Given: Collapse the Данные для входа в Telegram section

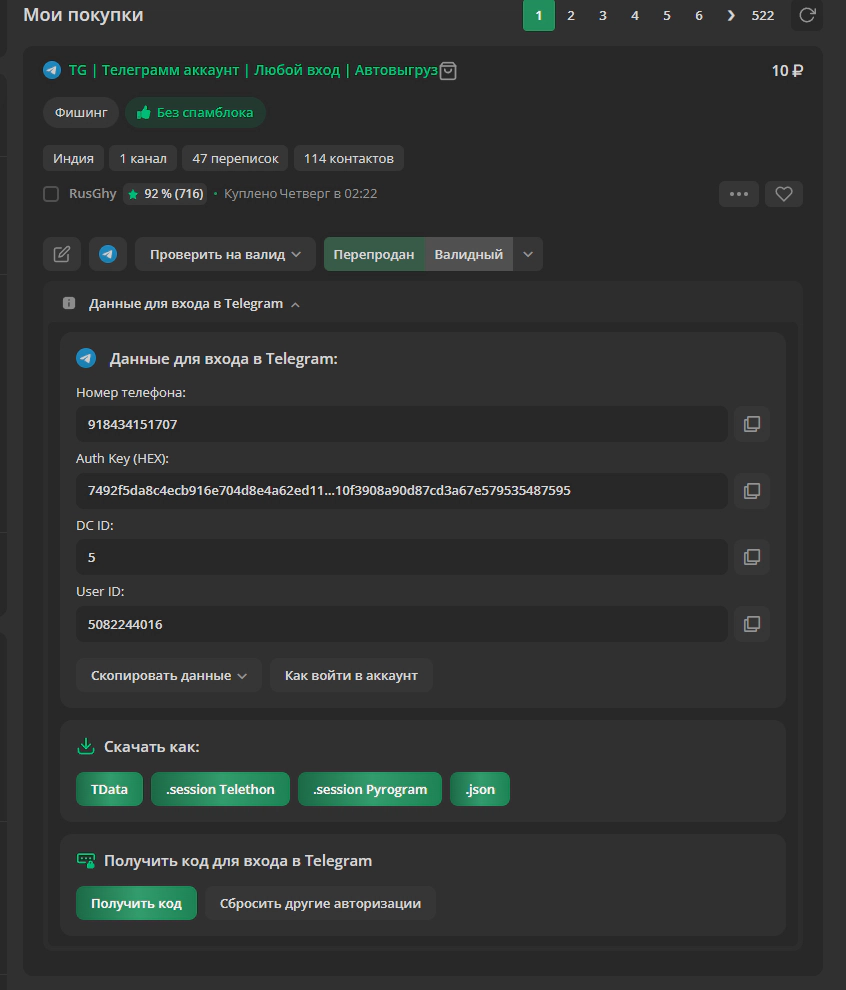Looking at the screenshot, I should tap(194, 304).
